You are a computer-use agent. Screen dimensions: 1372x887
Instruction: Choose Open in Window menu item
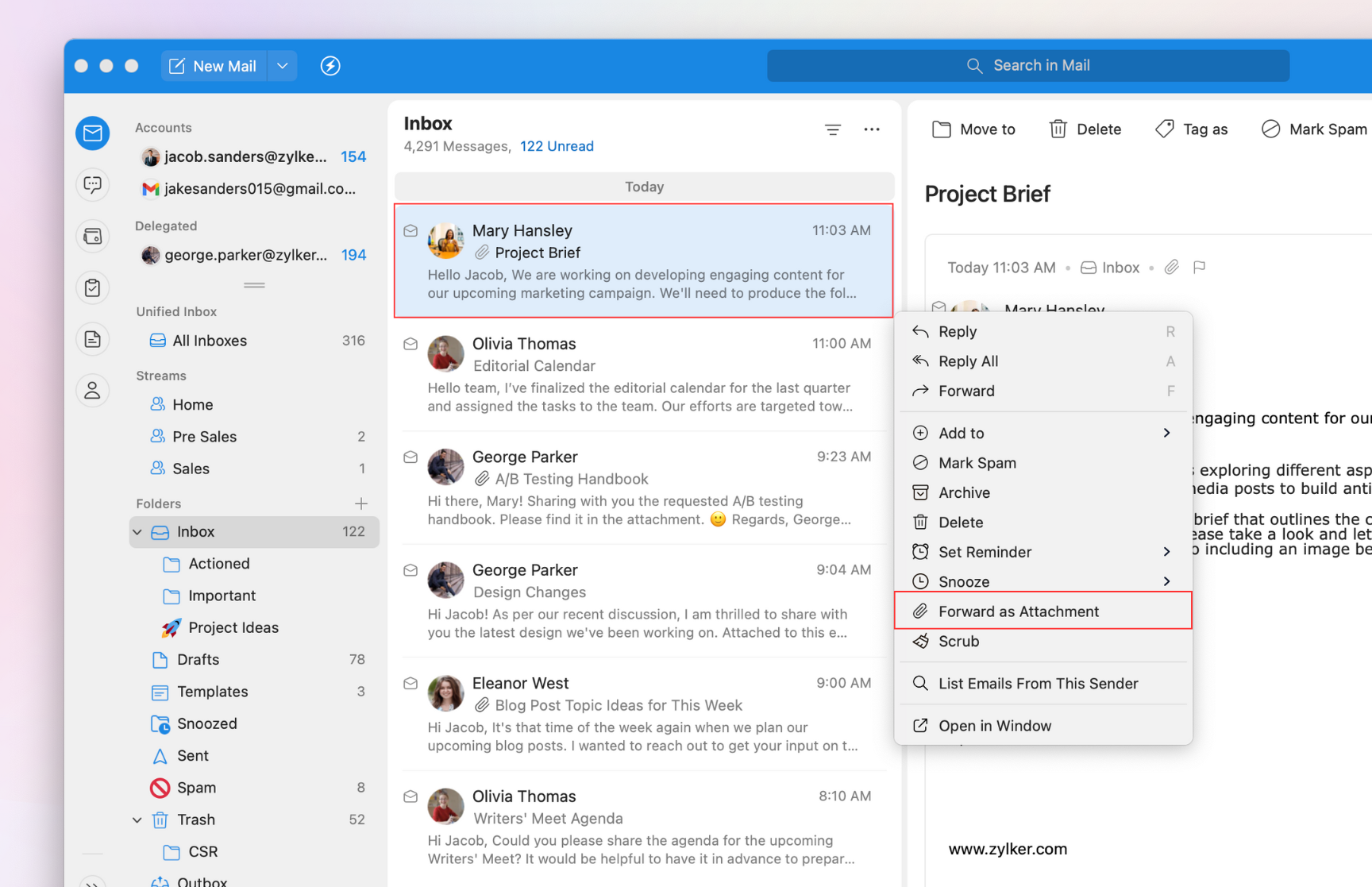(1043, 726)
